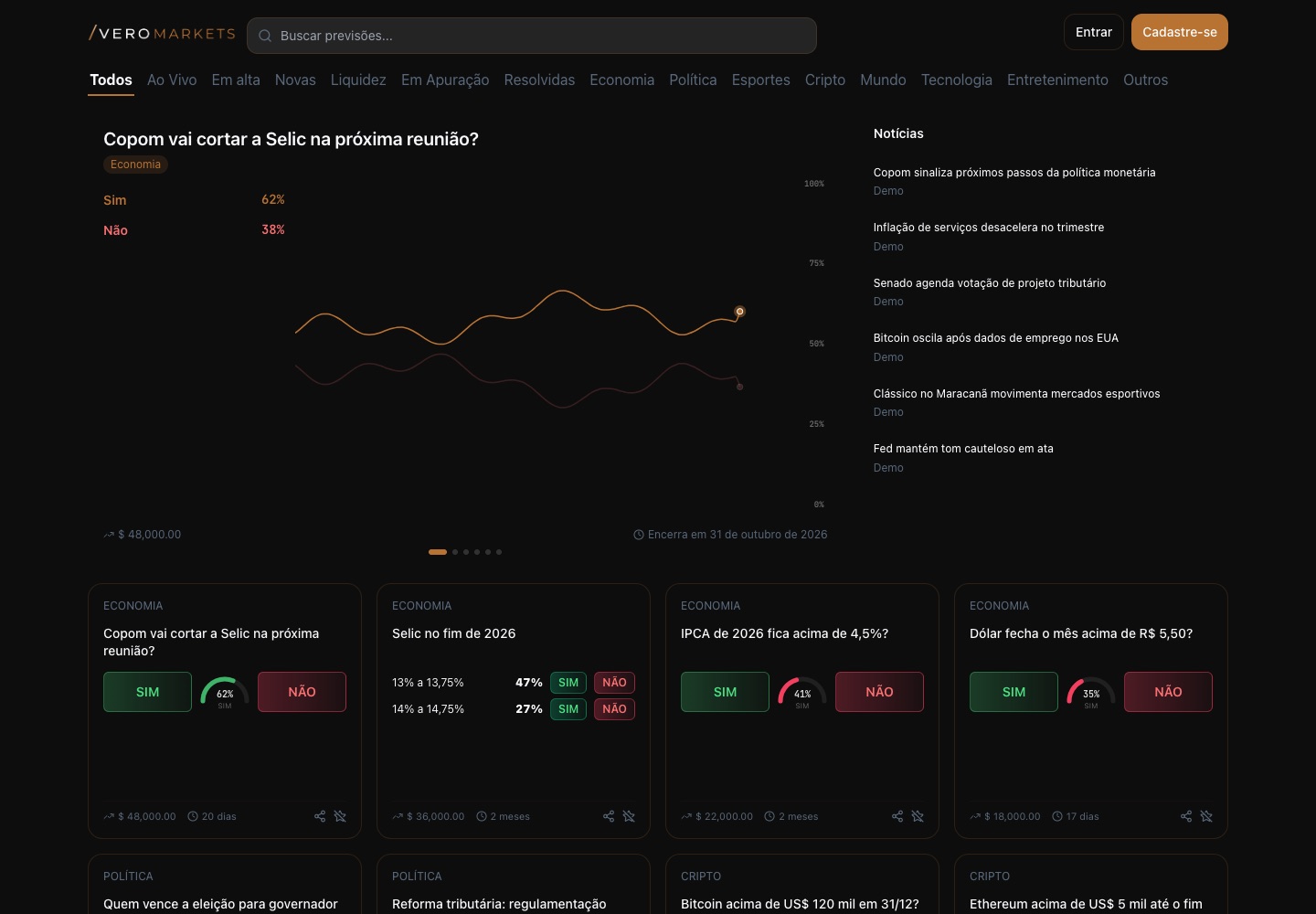
Task: Click the Vero Markets logo
Action: click(162, 34)
